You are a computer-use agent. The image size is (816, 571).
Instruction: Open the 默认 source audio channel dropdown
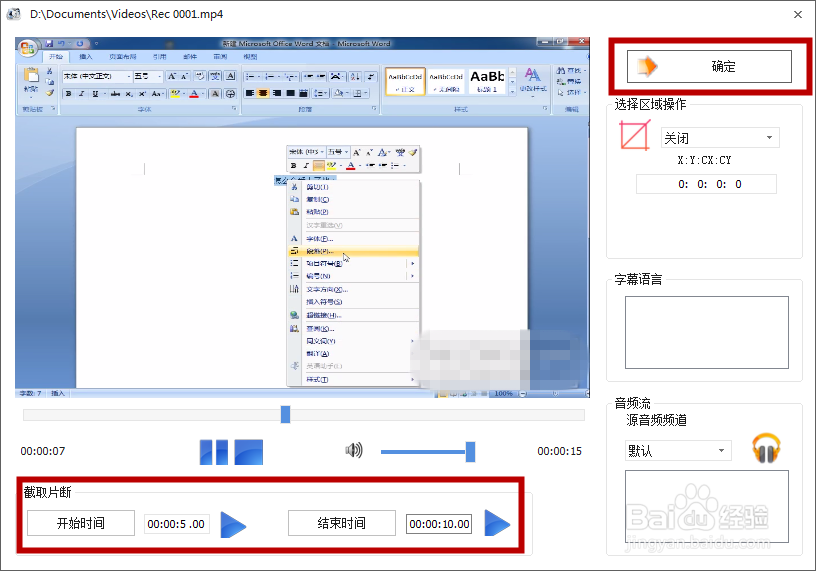[x=678, y=450]
